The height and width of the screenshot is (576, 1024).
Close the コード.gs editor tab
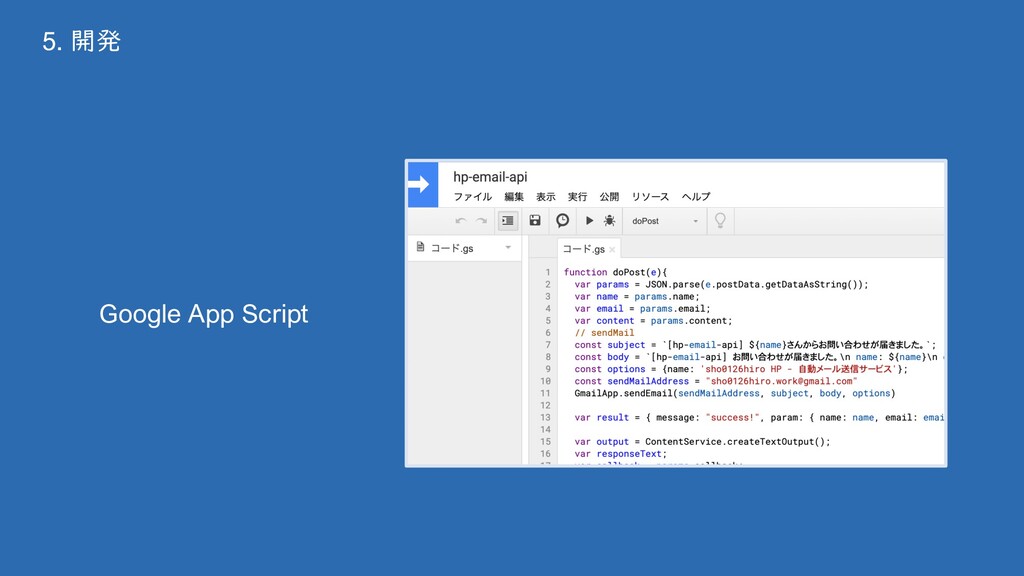(612, 249)
